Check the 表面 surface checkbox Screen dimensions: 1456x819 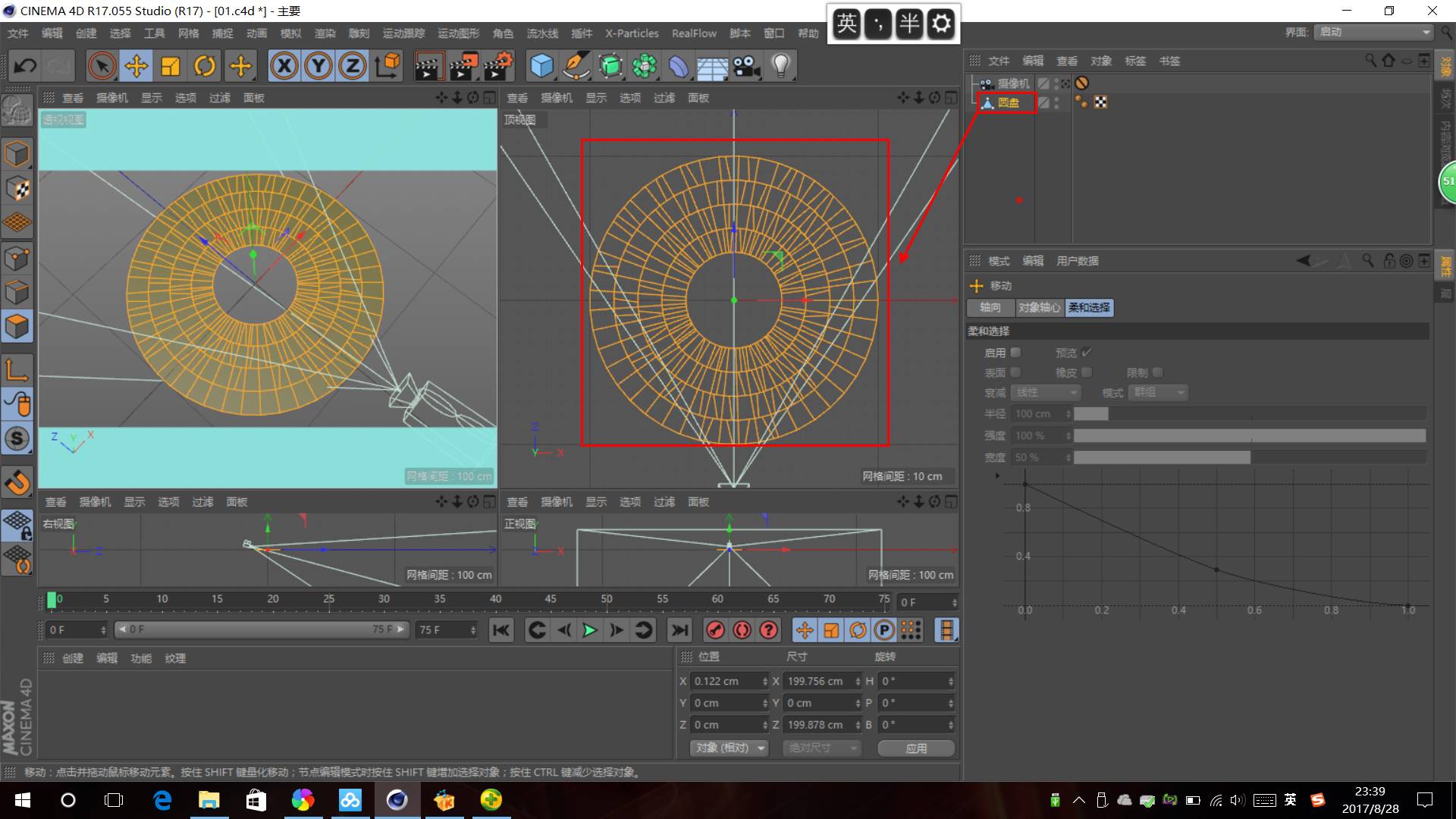[x=1015, y=372]
